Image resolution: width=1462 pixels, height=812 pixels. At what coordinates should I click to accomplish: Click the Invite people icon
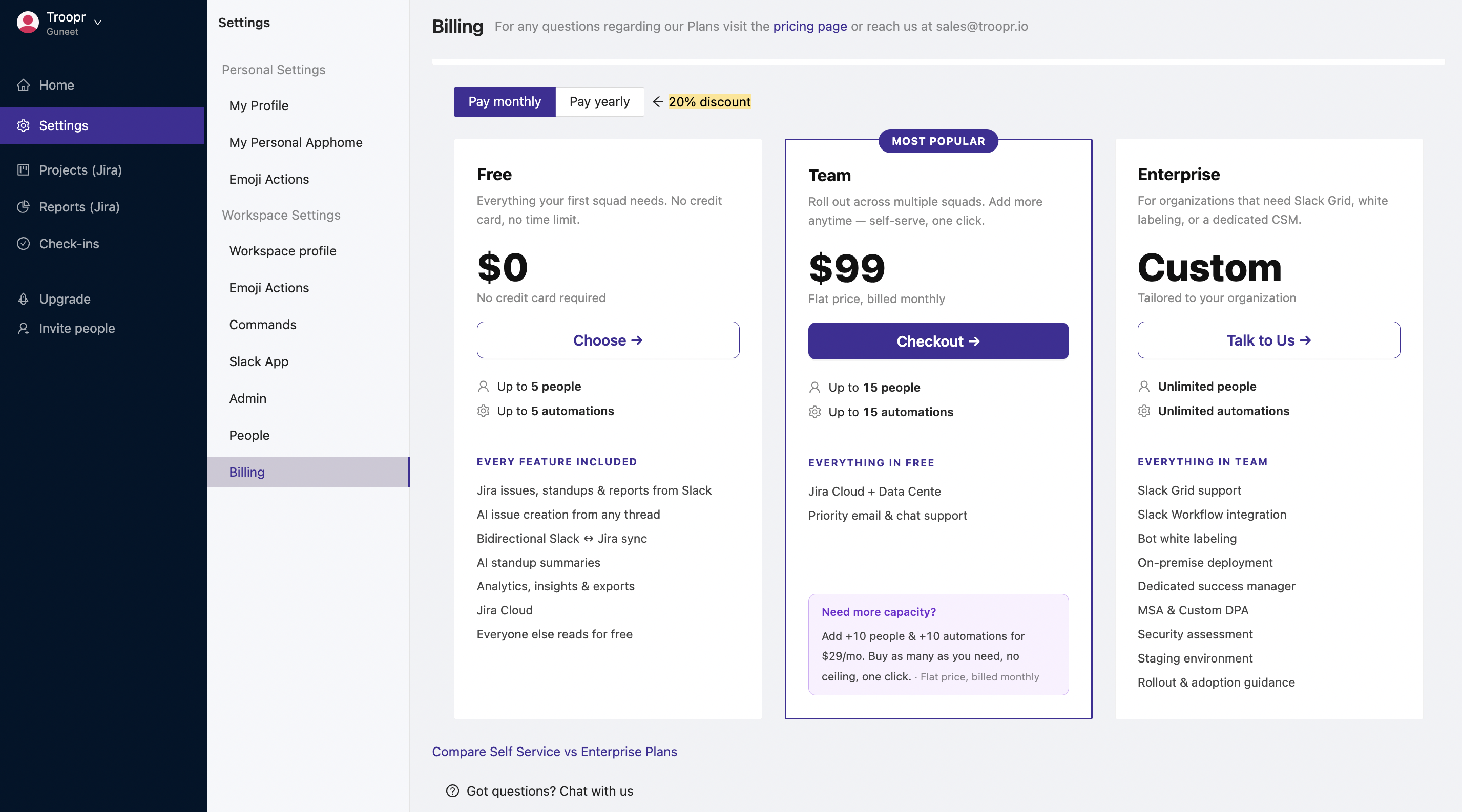[23, 328]
